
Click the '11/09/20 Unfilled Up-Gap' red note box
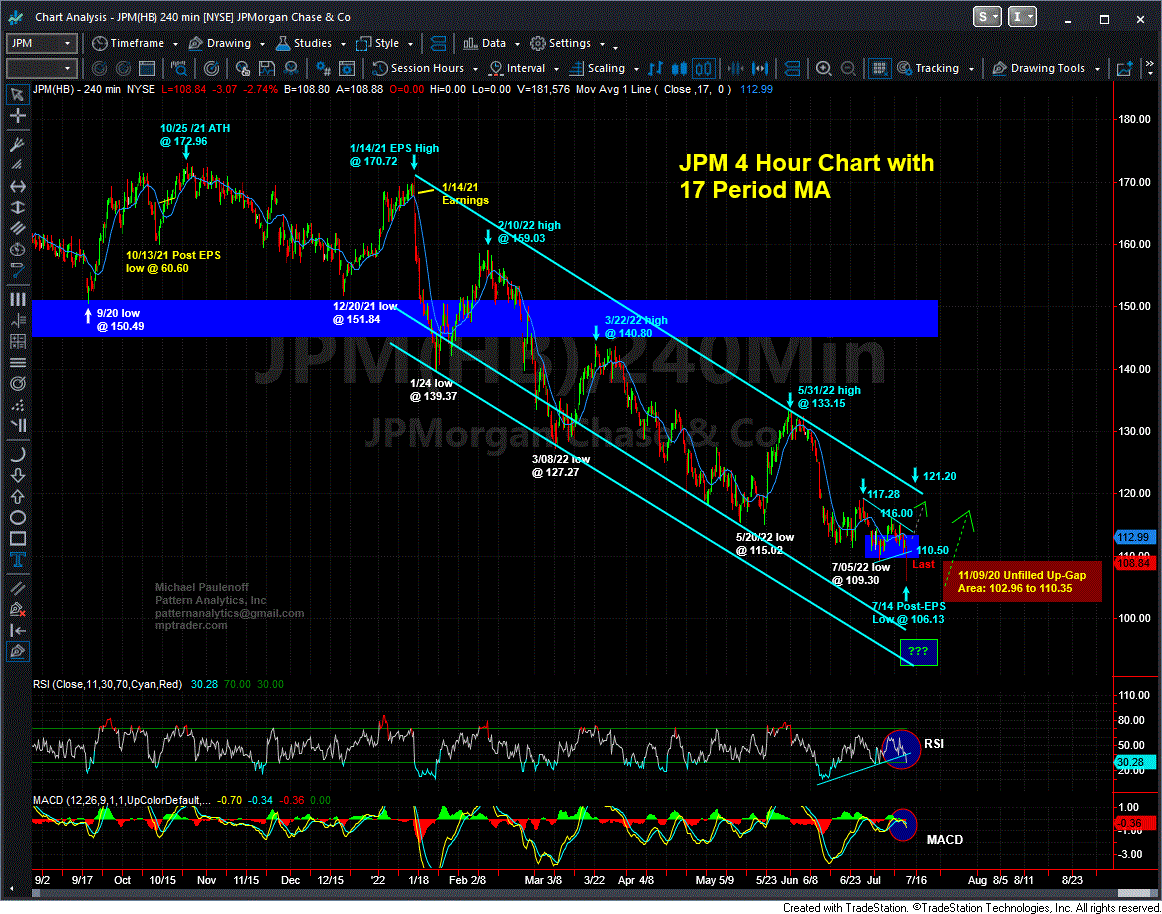tap(1023, 582)
